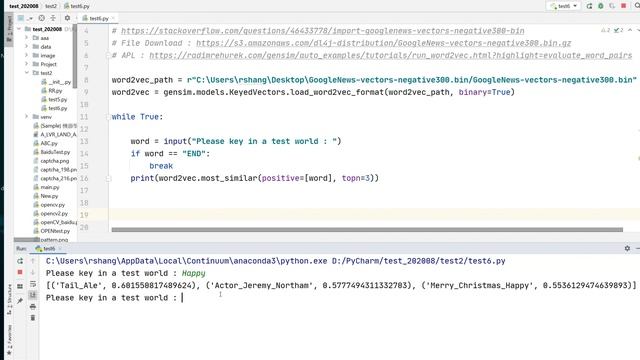
Task: Close the test6.py editor tab
Action: (113, 18)
